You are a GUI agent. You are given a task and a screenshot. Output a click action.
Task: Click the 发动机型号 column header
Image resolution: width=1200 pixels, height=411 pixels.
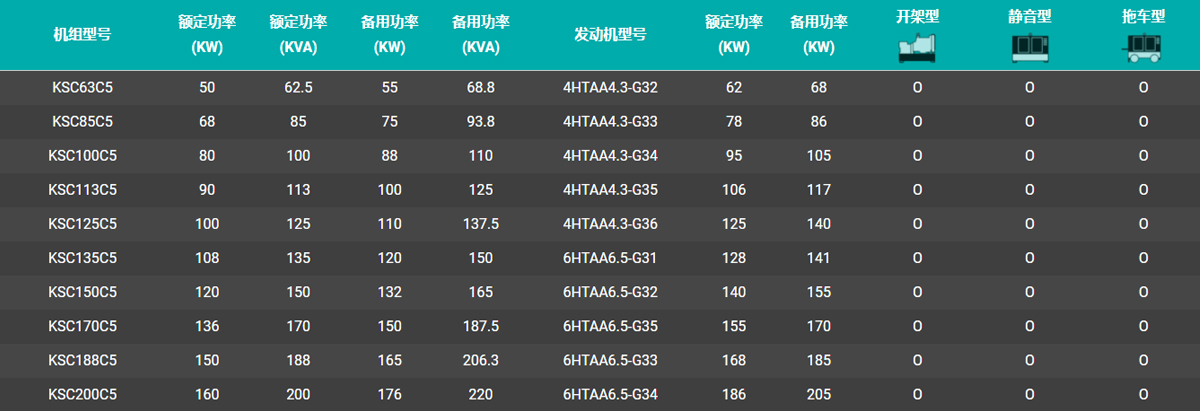click(x=610, y=33)
